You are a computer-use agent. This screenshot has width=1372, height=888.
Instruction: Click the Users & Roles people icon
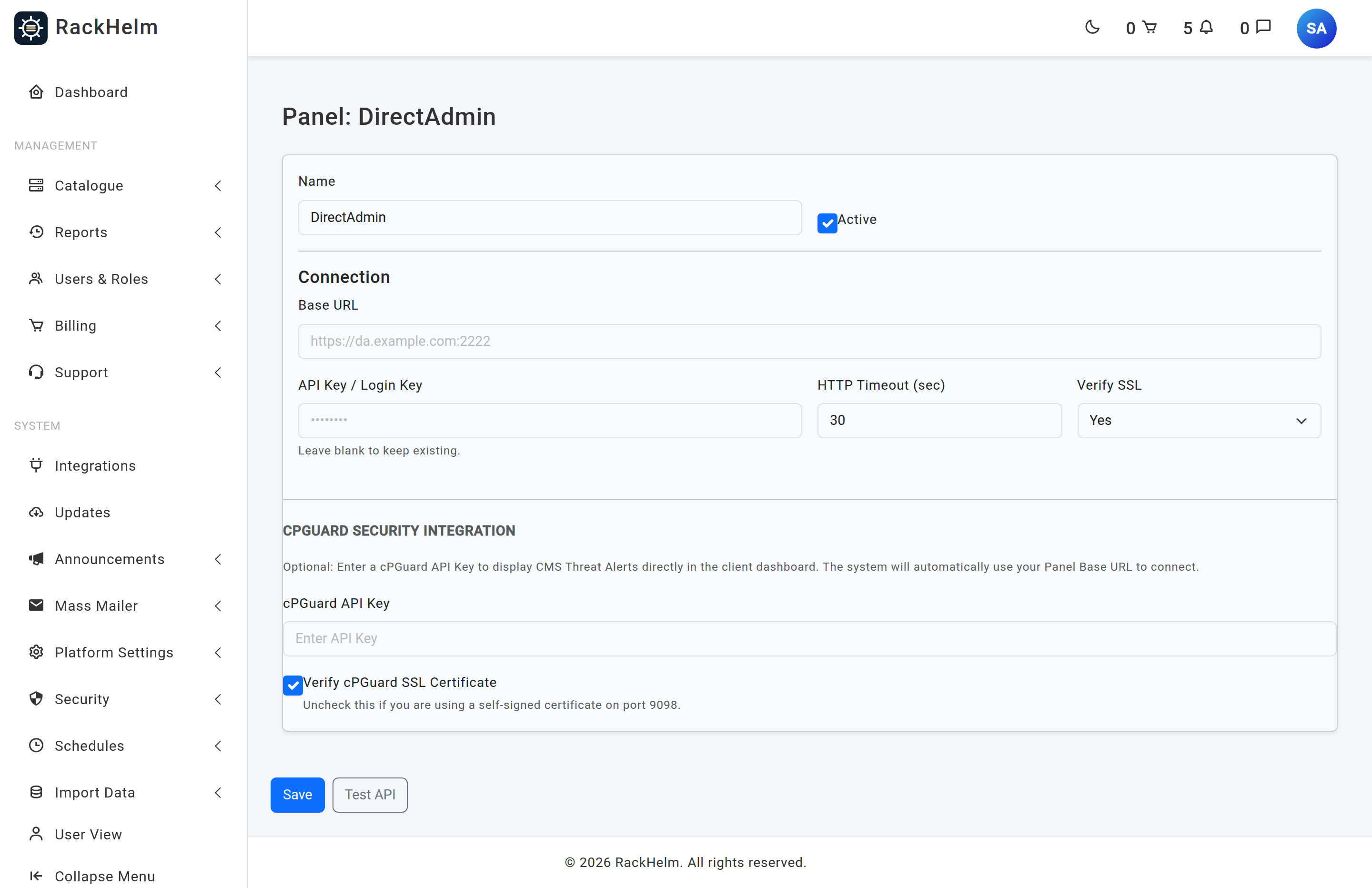click(x=36, y=279)
